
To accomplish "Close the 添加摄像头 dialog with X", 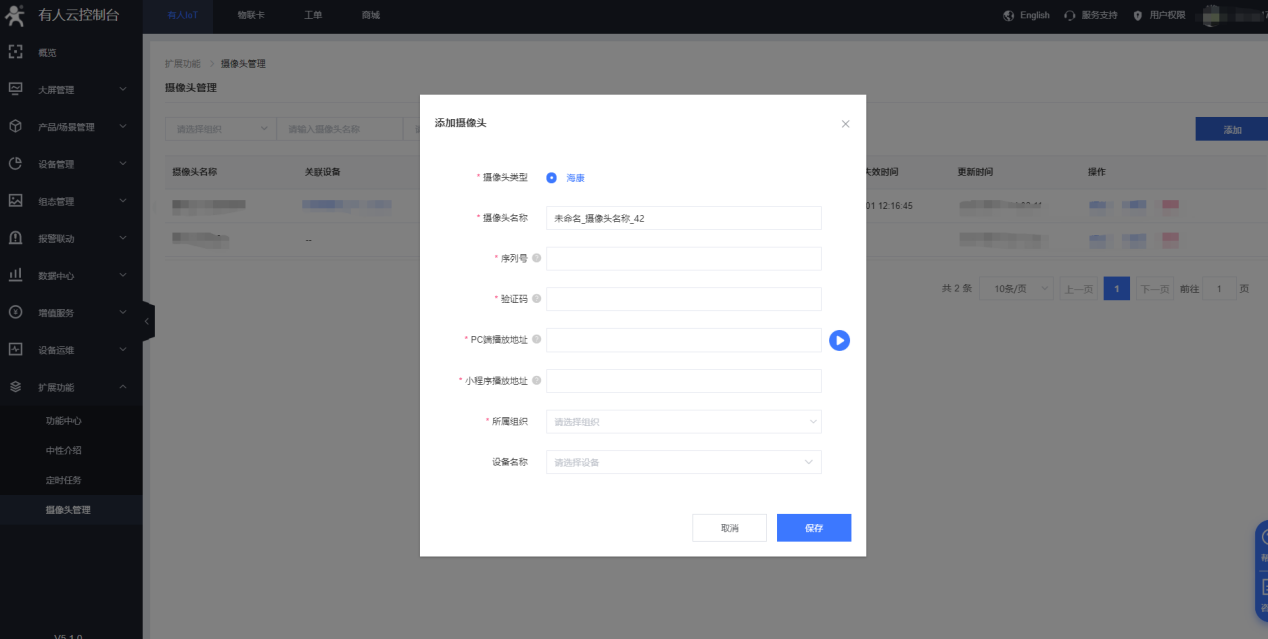I will [845, 124].
